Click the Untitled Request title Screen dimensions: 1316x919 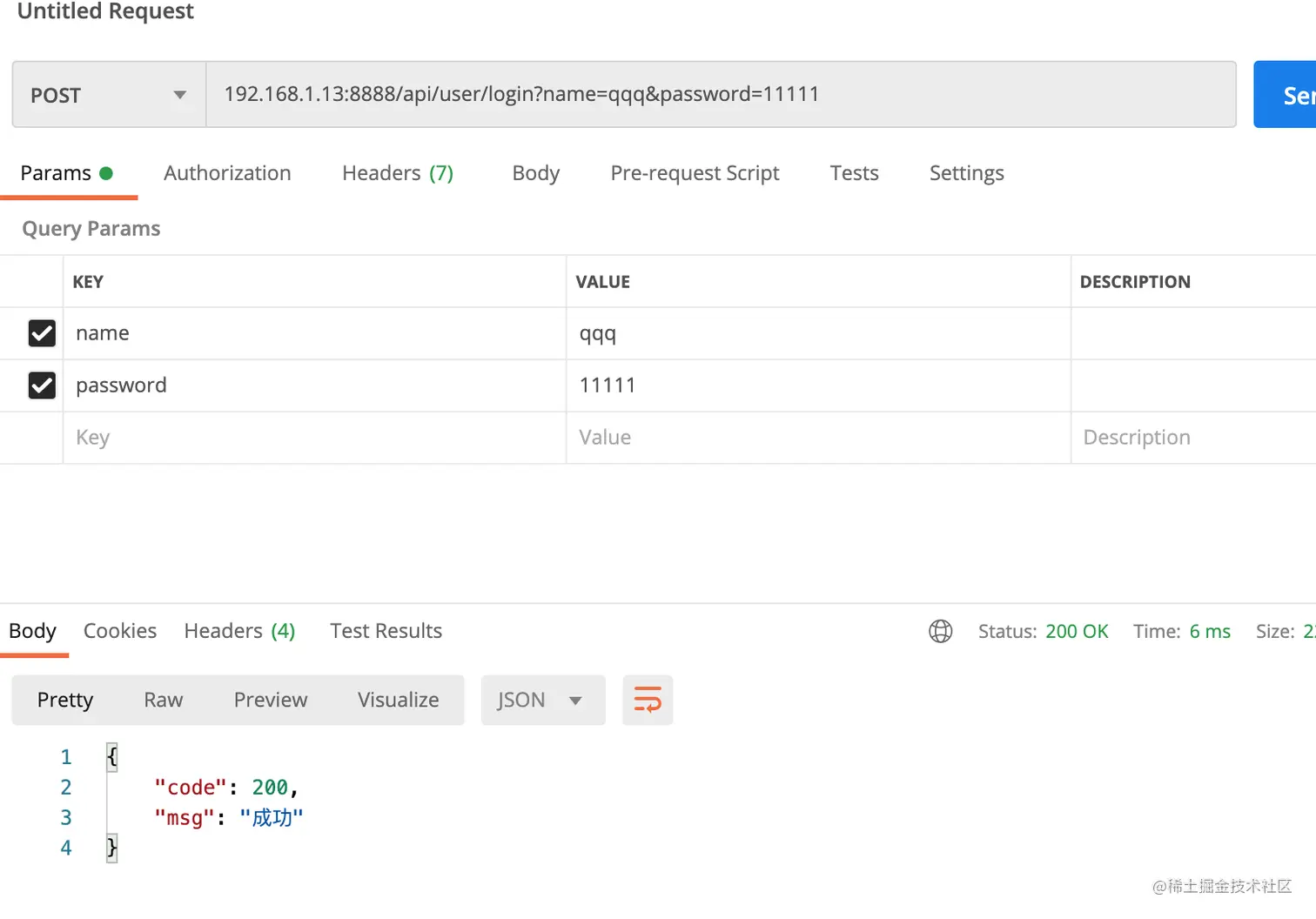tap(105, 11)
